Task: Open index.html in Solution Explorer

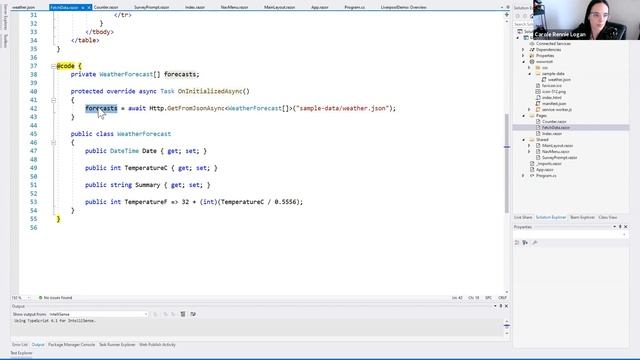Action: pos(551,98)
